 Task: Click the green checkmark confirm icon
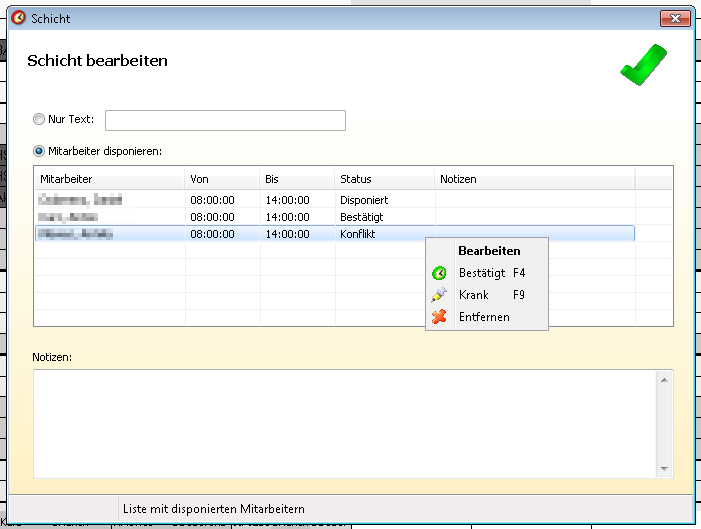coord(643,65)
